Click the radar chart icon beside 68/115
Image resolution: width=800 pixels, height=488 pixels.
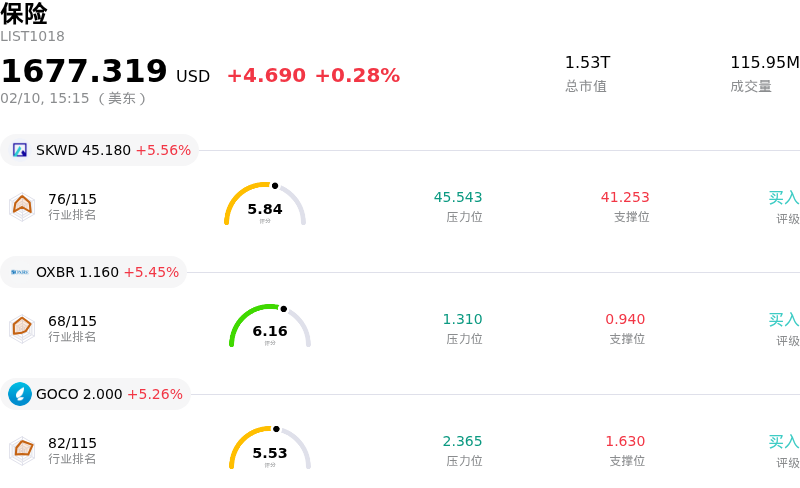[22, 328]
